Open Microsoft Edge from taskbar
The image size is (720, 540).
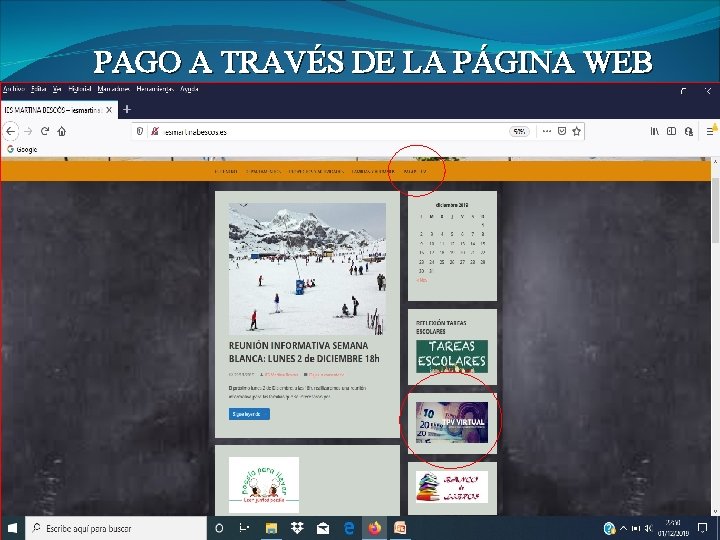pos(349,528)
